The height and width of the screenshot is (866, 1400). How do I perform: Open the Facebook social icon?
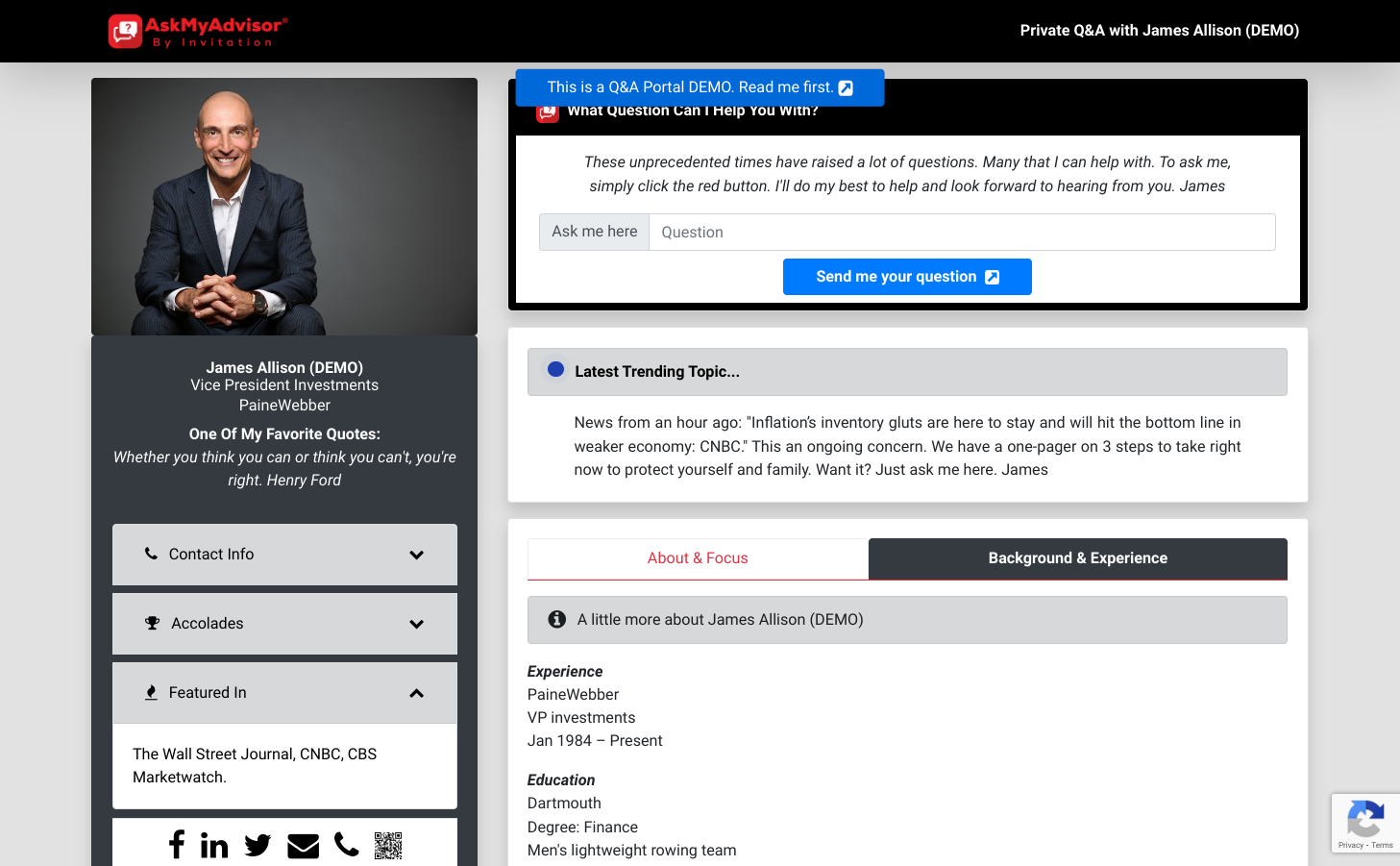tap(177, 845)
